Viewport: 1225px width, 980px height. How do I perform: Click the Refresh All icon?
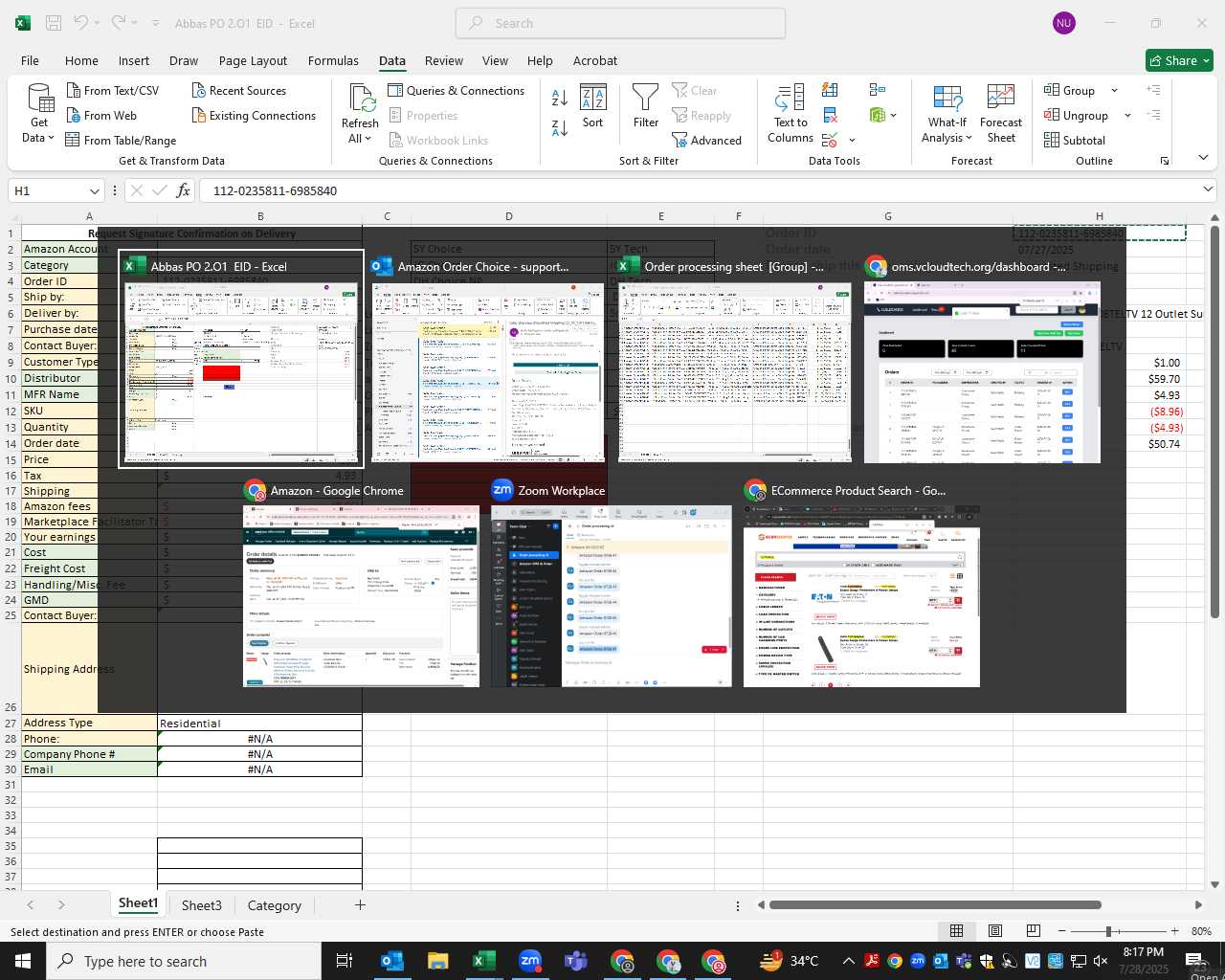pos(362,99)
